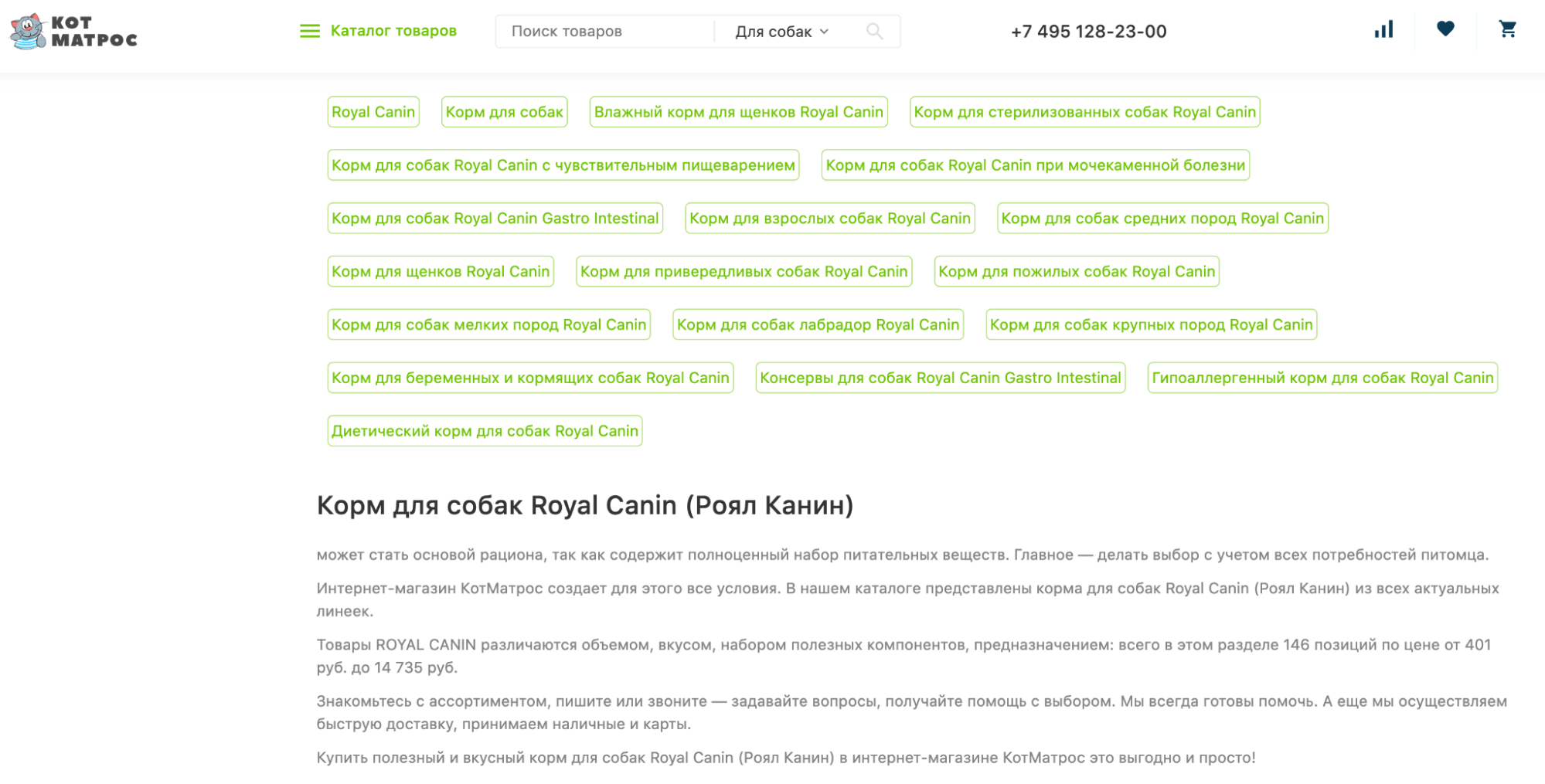Viewport: 1545px width, 784px height.
Task: Click the magnifier search icon
Action: coord(874,32)
